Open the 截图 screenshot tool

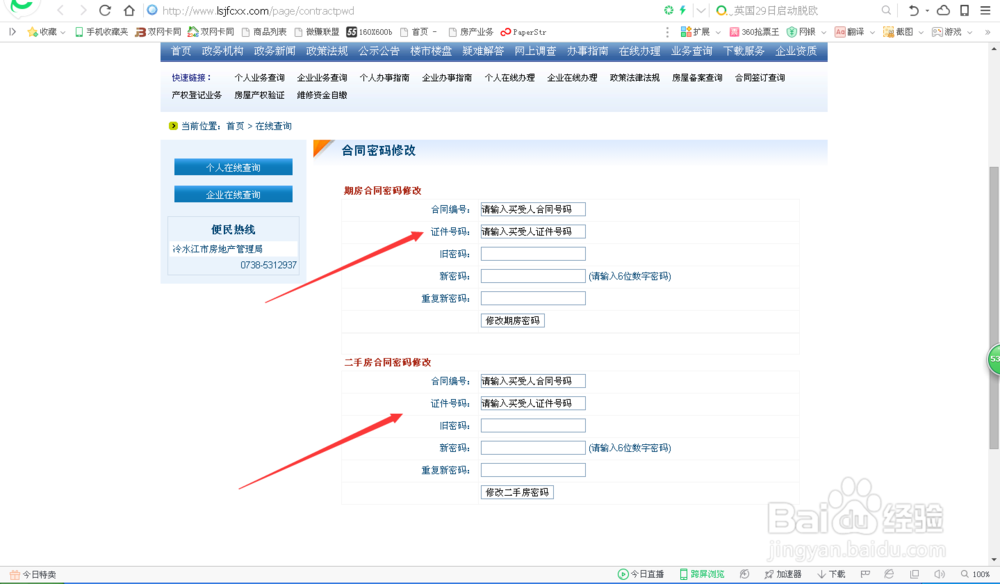tap(898, 32)
